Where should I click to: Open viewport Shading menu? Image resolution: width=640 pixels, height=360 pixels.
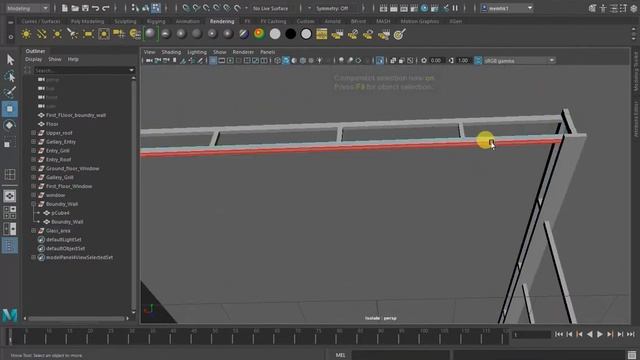click(x=171, y=52)
